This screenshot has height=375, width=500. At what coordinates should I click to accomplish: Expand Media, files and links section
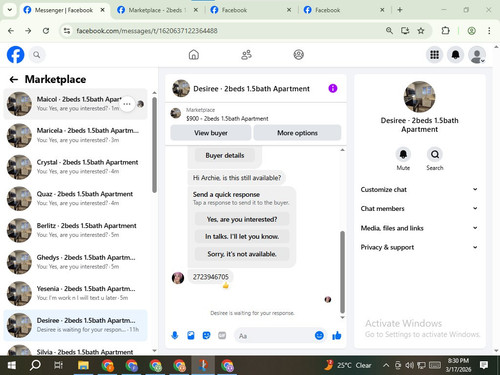[419, 228]
